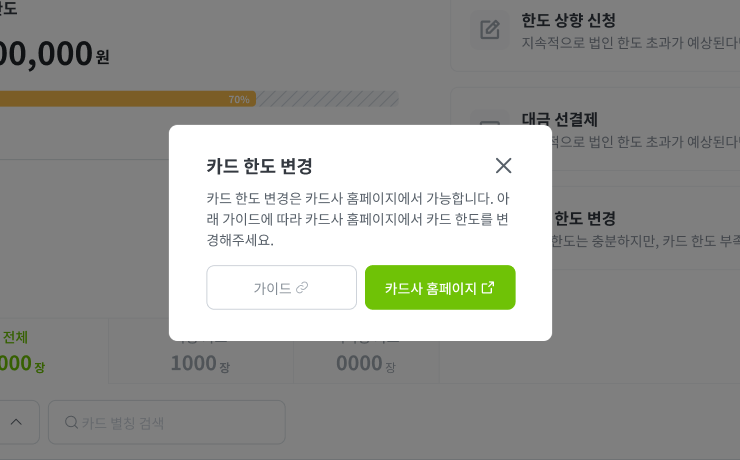
Task: Open the 가이드 button label
Action: coord(272,288)
